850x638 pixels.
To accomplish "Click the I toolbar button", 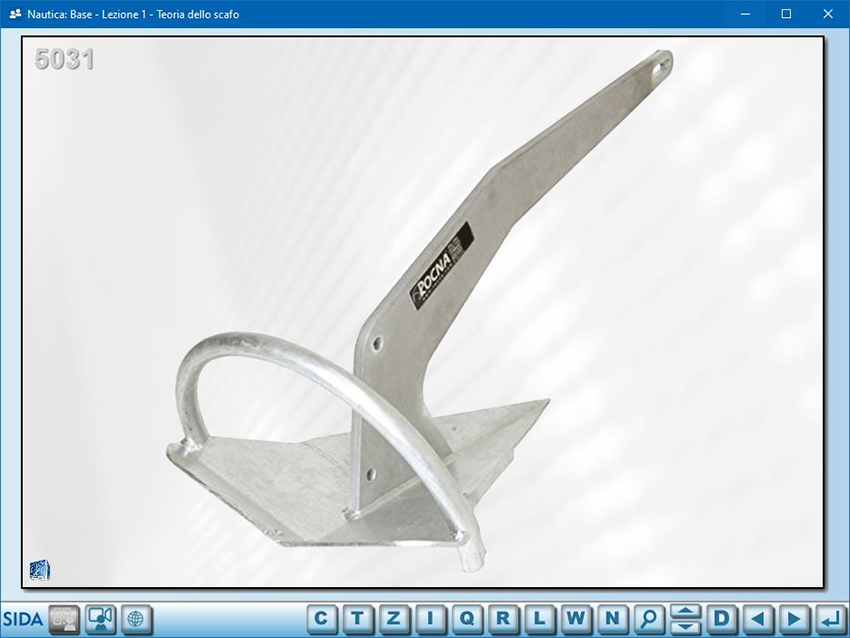I will point(430,618).
